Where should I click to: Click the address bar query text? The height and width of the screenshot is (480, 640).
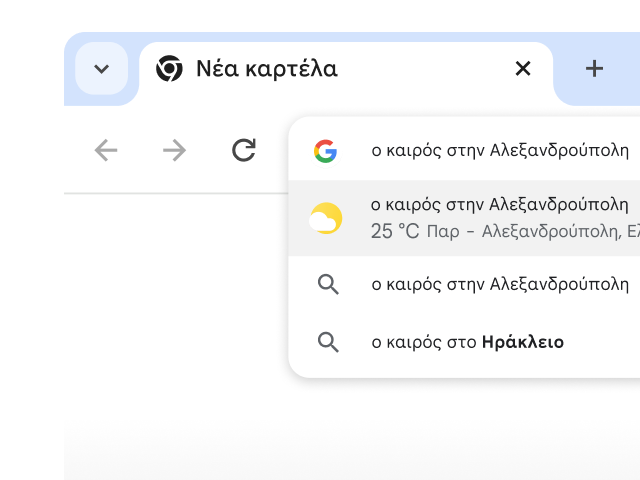(x=500, y=151)
